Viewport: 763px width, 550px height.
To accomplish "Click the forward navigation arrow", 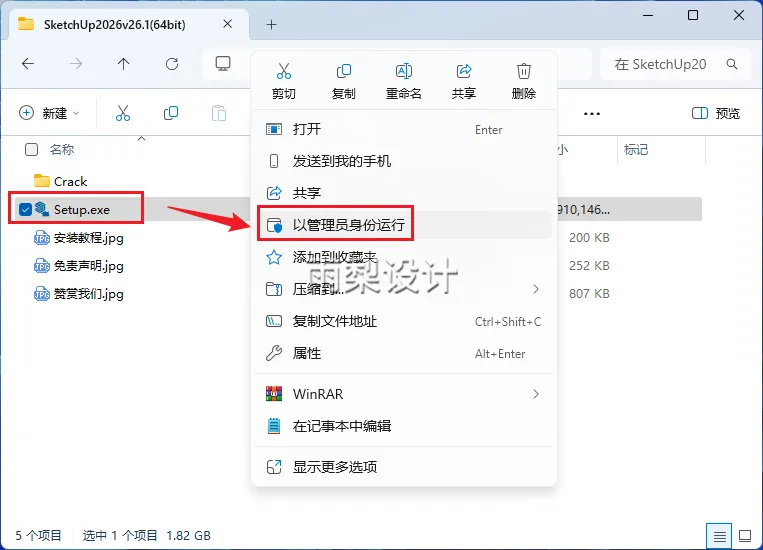I will tap(76, 64).
